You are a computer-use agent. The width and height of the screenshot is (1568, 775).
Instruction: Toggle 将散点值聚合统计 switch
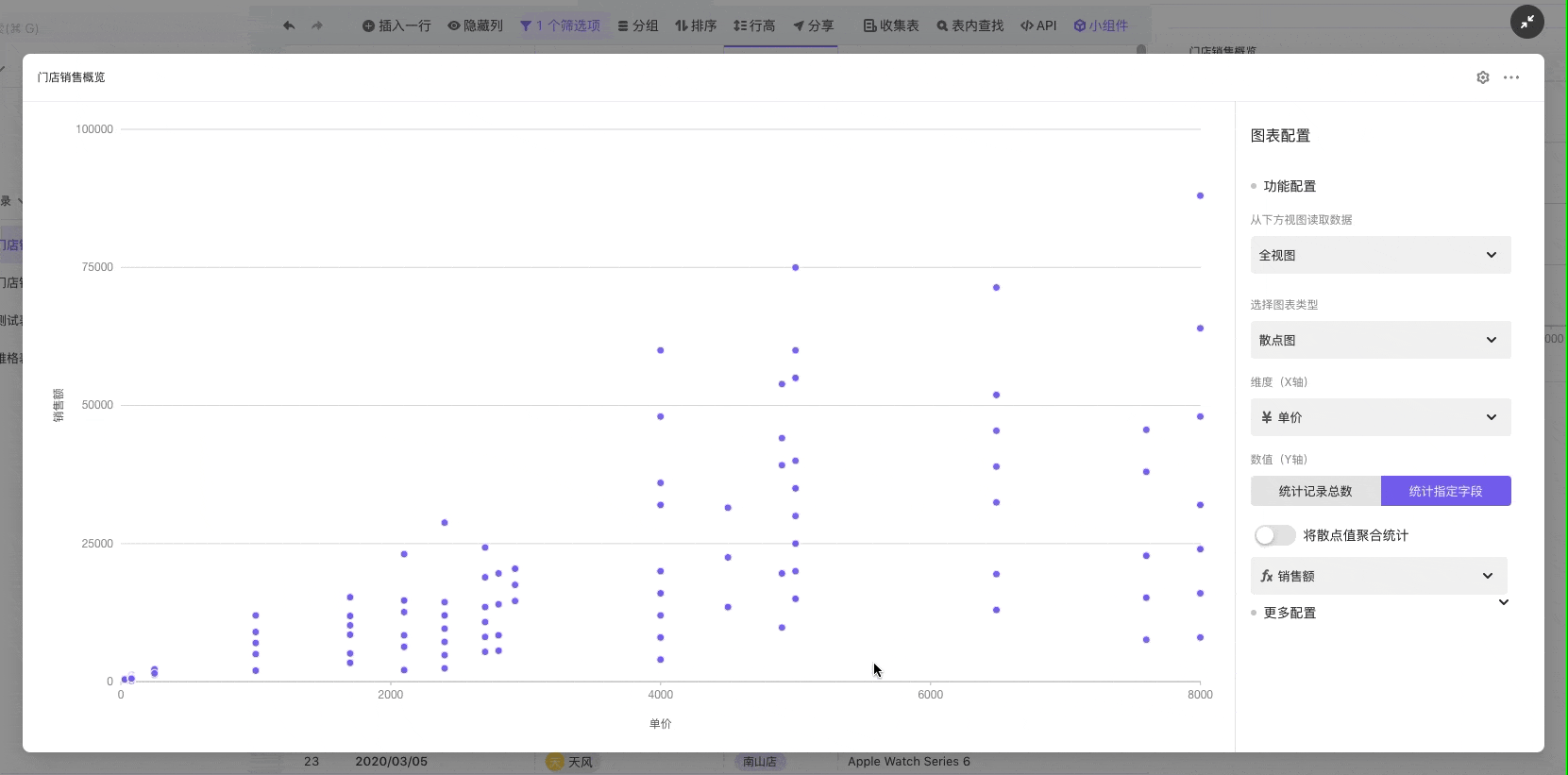[x=1274, y=535]
